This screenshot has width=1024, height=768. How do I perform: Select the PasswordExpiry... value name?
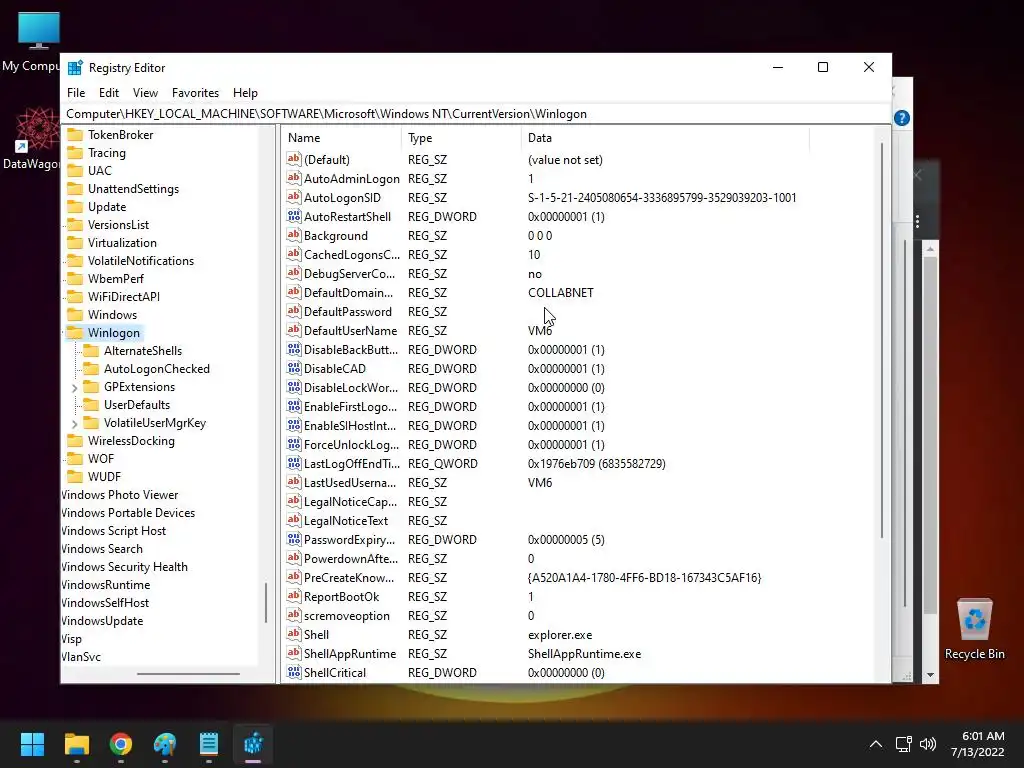click(349, 539)
